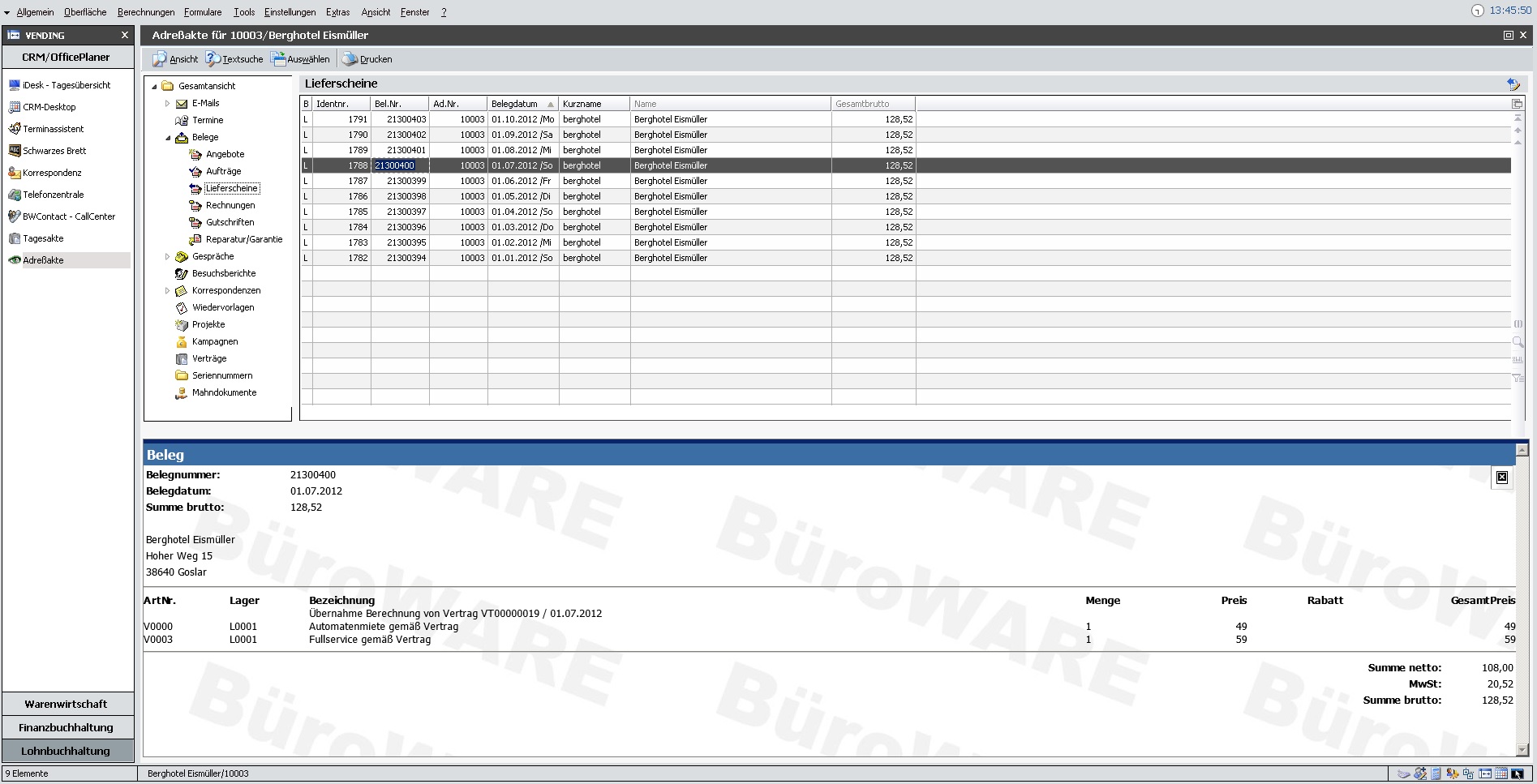Launch the Terminassistent
This screenshot has width=1537, height=784.
(x=46, y=129)
